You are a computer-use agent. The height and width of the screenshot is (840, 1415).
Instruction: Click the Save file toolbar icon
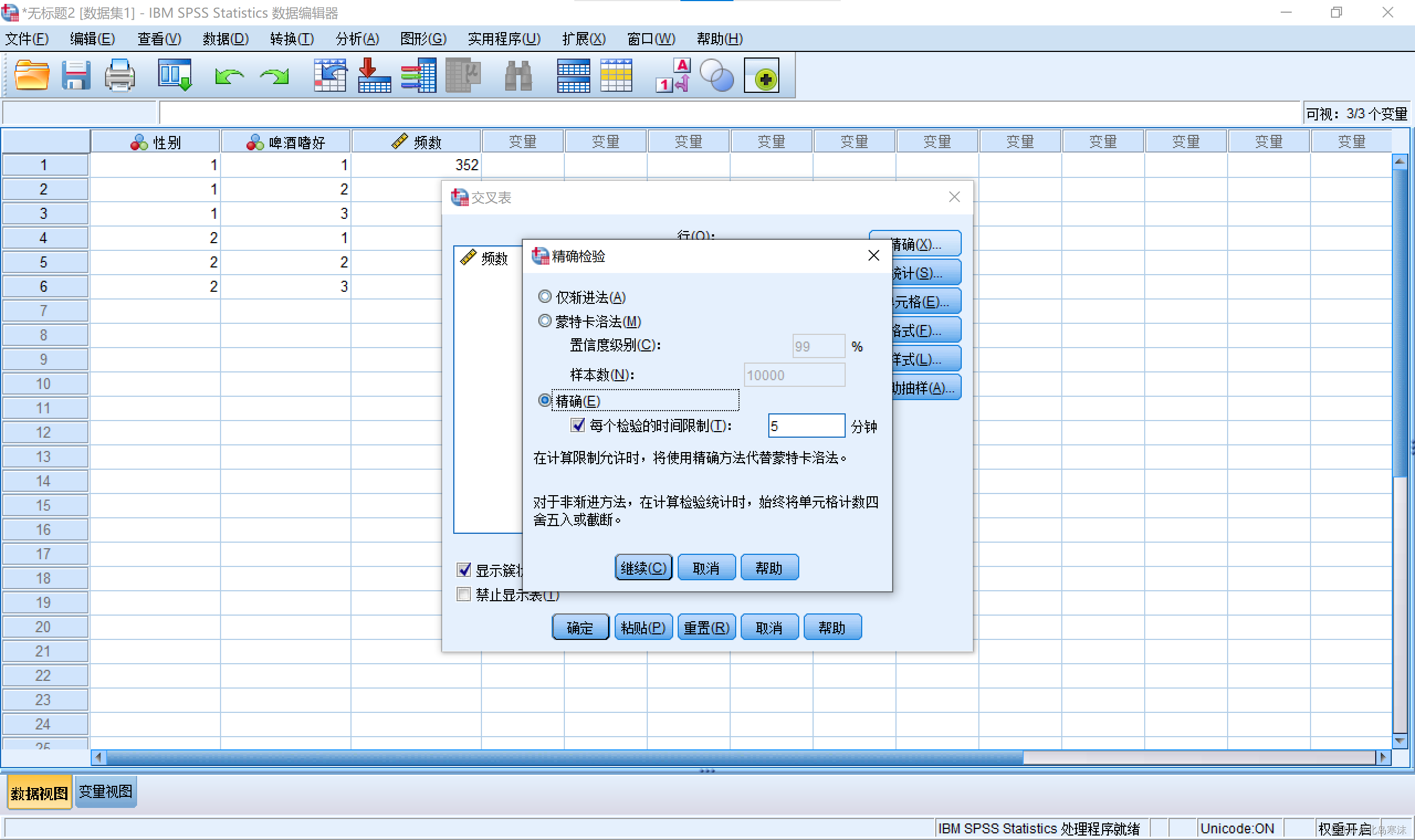(76, 76)
